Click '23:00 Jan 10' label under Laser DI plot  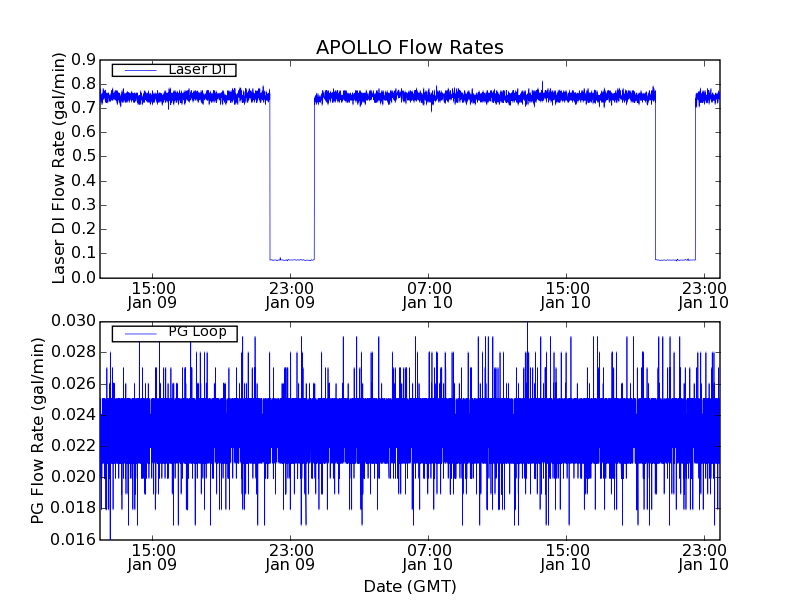(x=704, y=296)
